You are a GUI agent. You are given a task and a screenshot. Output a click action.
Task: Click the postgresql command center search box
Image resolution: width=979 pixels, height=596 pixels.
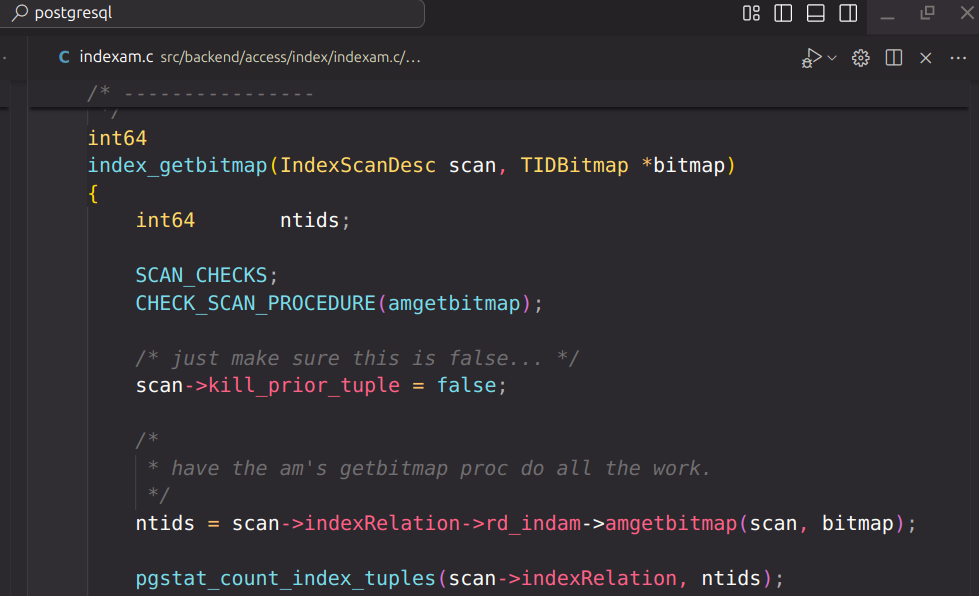pyautogui.click(x=215, y=13)
